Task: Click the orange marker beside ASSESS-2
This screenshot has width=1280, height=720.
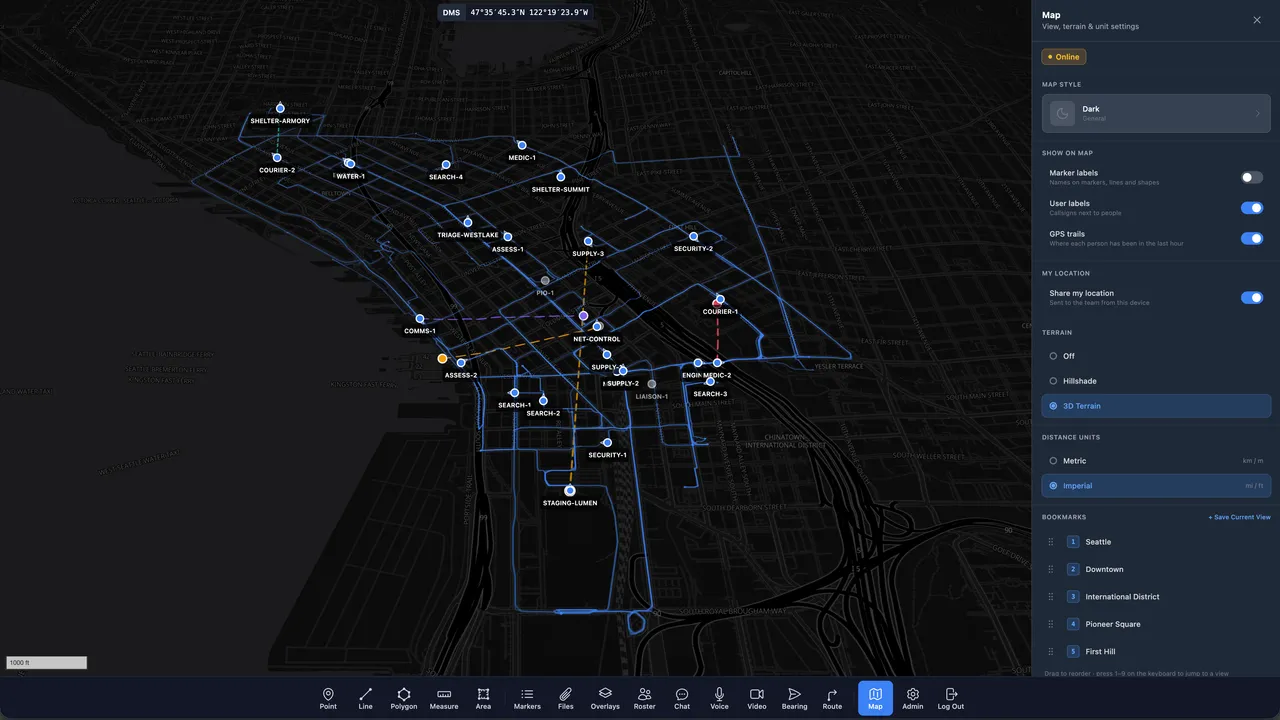Action: click(442, 358)
